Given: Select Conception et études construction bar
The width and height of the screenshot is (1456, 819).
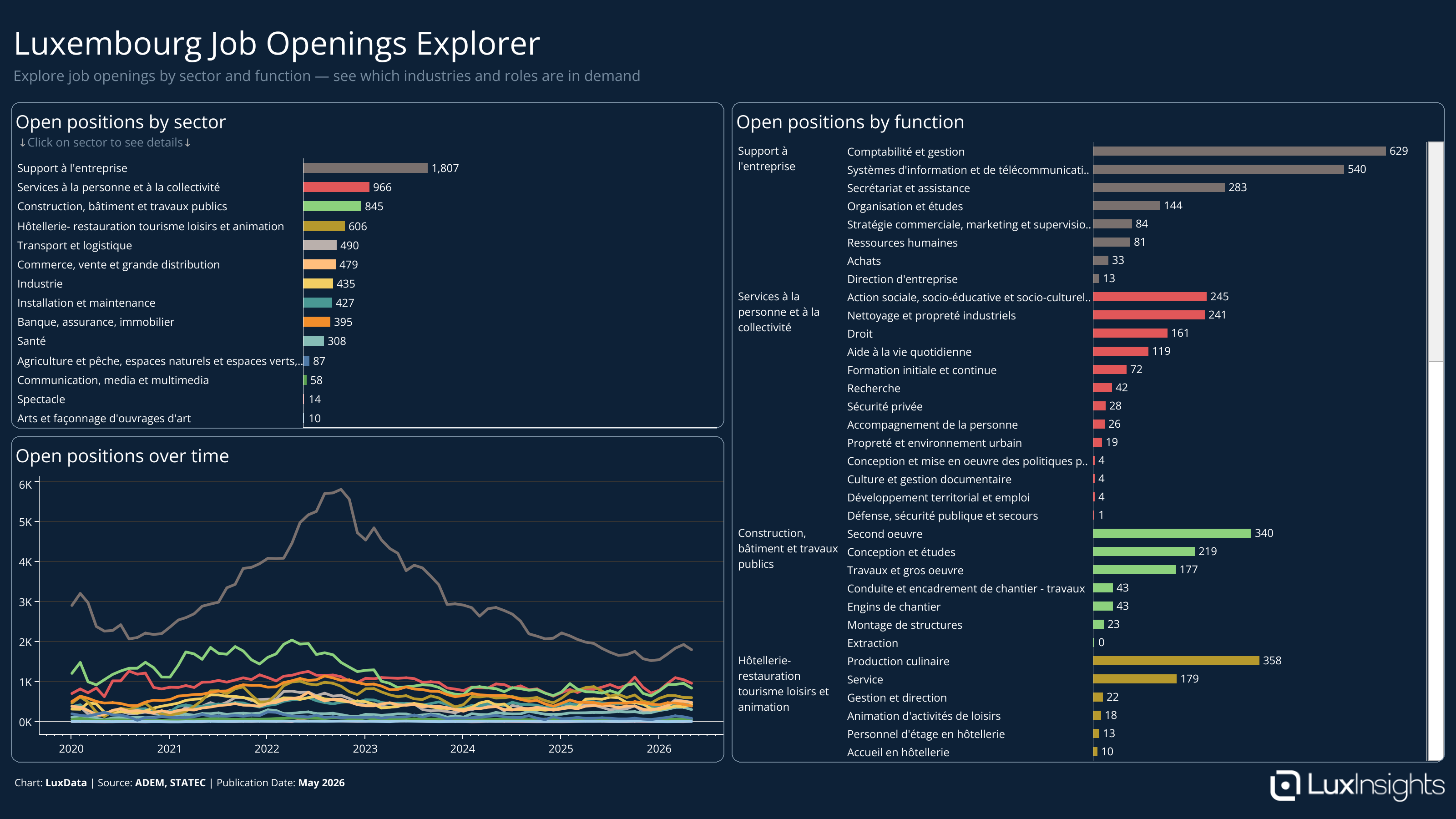Looking at the screenshot, I should (x=1143, y=551).
